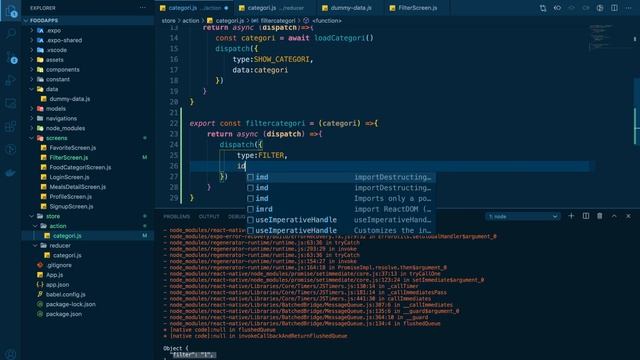Switch to categori.js reducer tab
Image resolution: width=640 pixels, height=360 pixels.
click(275, 8)
